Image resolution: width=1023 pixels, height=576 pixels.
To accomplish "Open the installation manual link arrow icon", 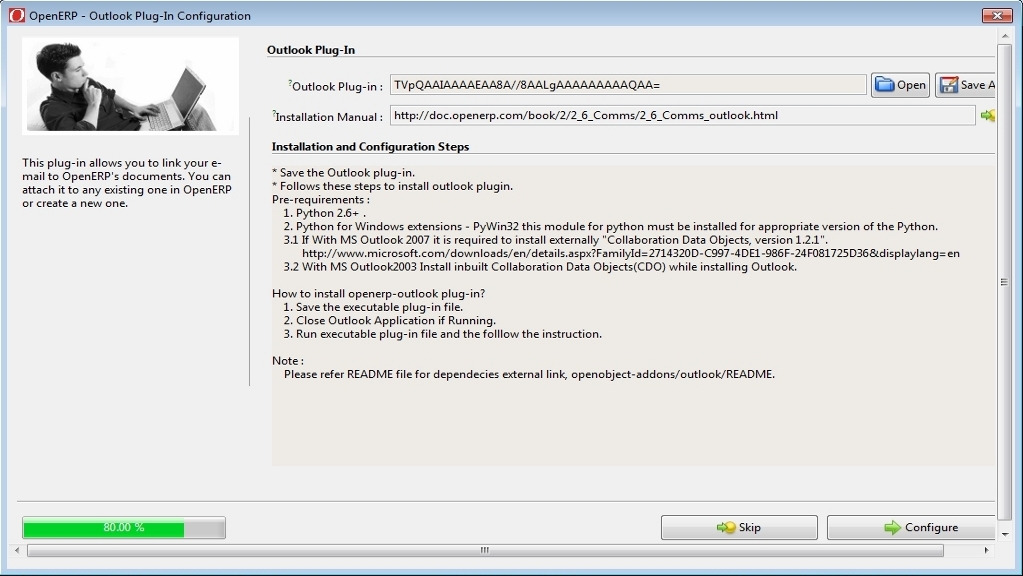I will click(987, 116).
